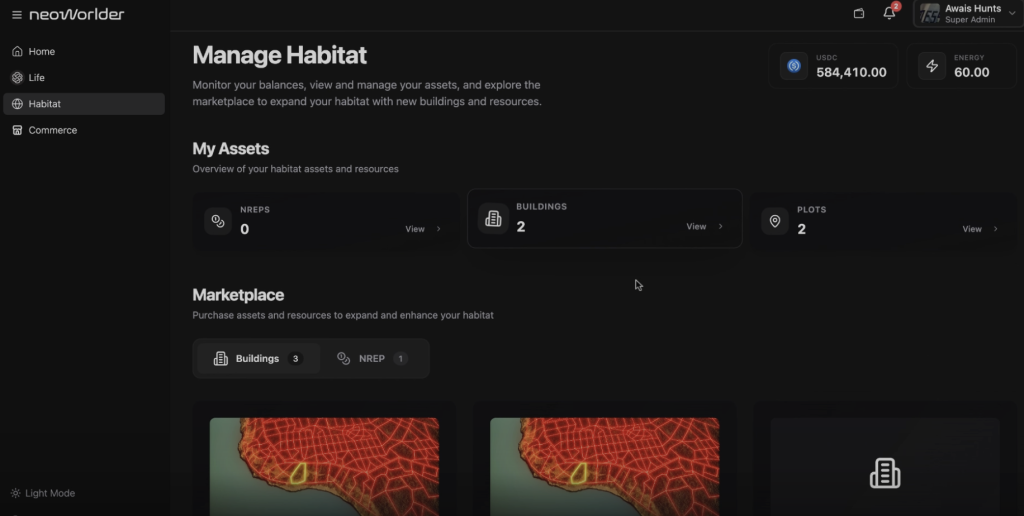Click the hamburger menu icon

[16, 15]
